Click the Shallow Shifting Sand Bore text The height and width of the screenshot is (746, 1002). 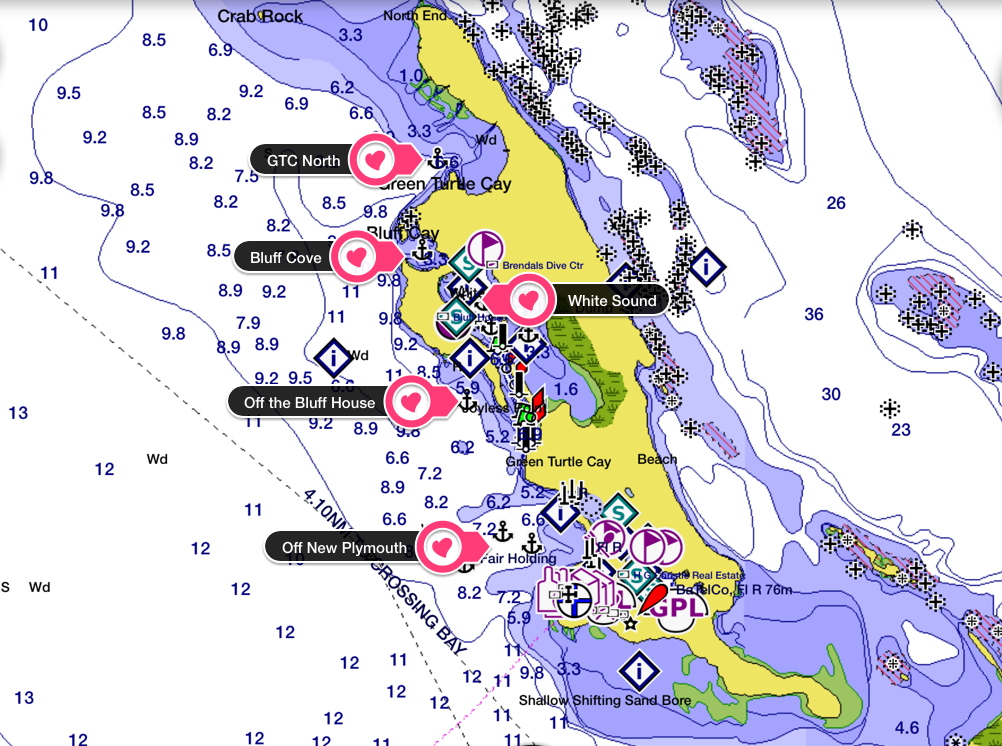coord(605,700)
